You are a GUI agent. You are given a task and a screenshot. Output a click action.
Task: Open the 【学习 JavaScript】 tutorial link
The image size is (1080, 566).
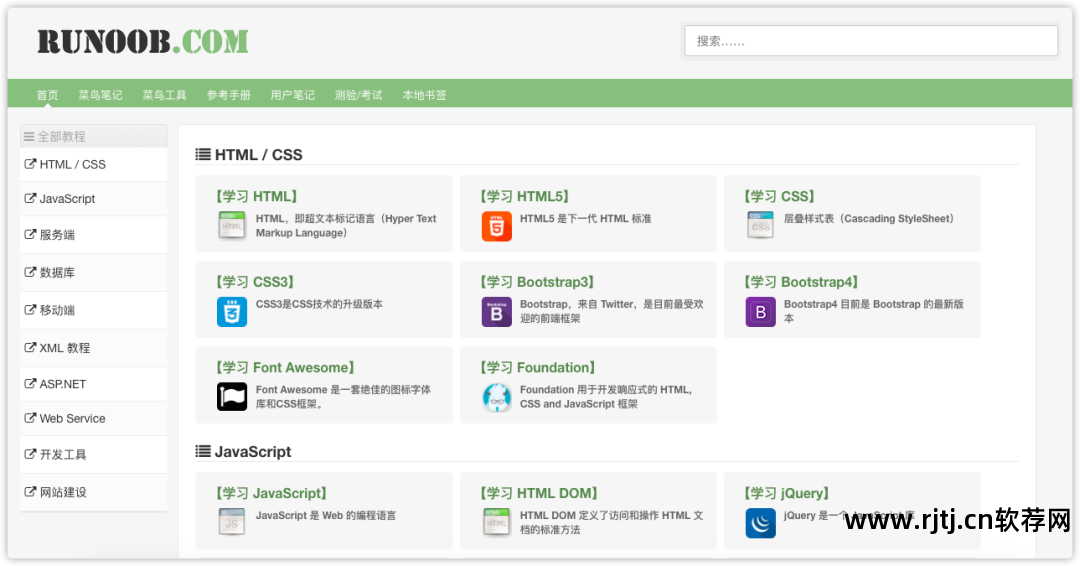point(271,493)
